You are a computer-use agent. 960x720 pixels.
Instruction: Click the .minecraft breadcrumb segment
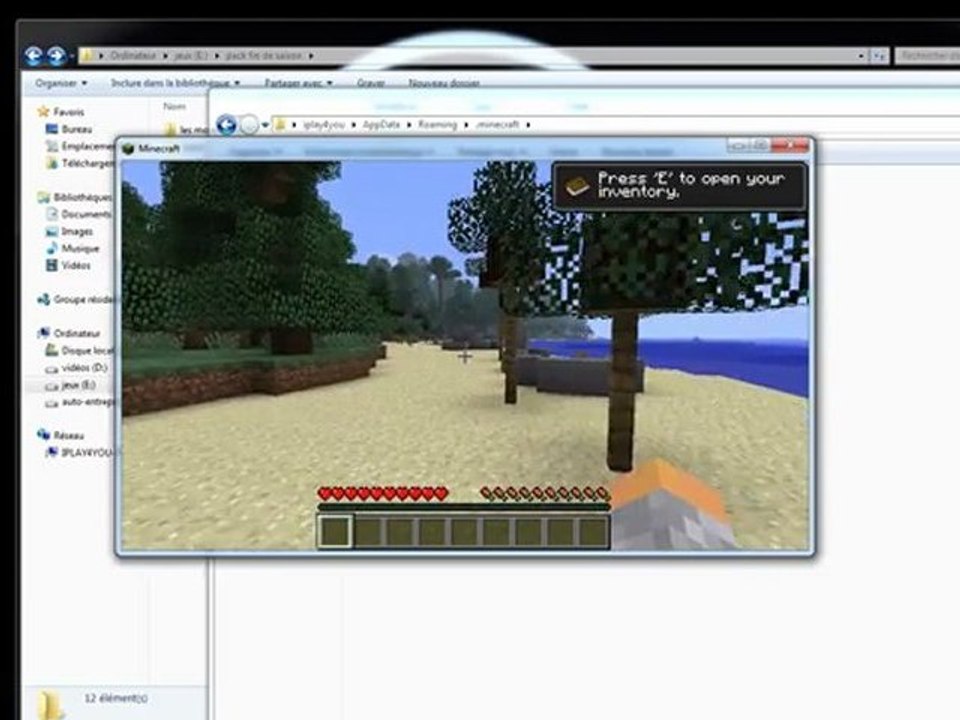[x=497, y=125]
